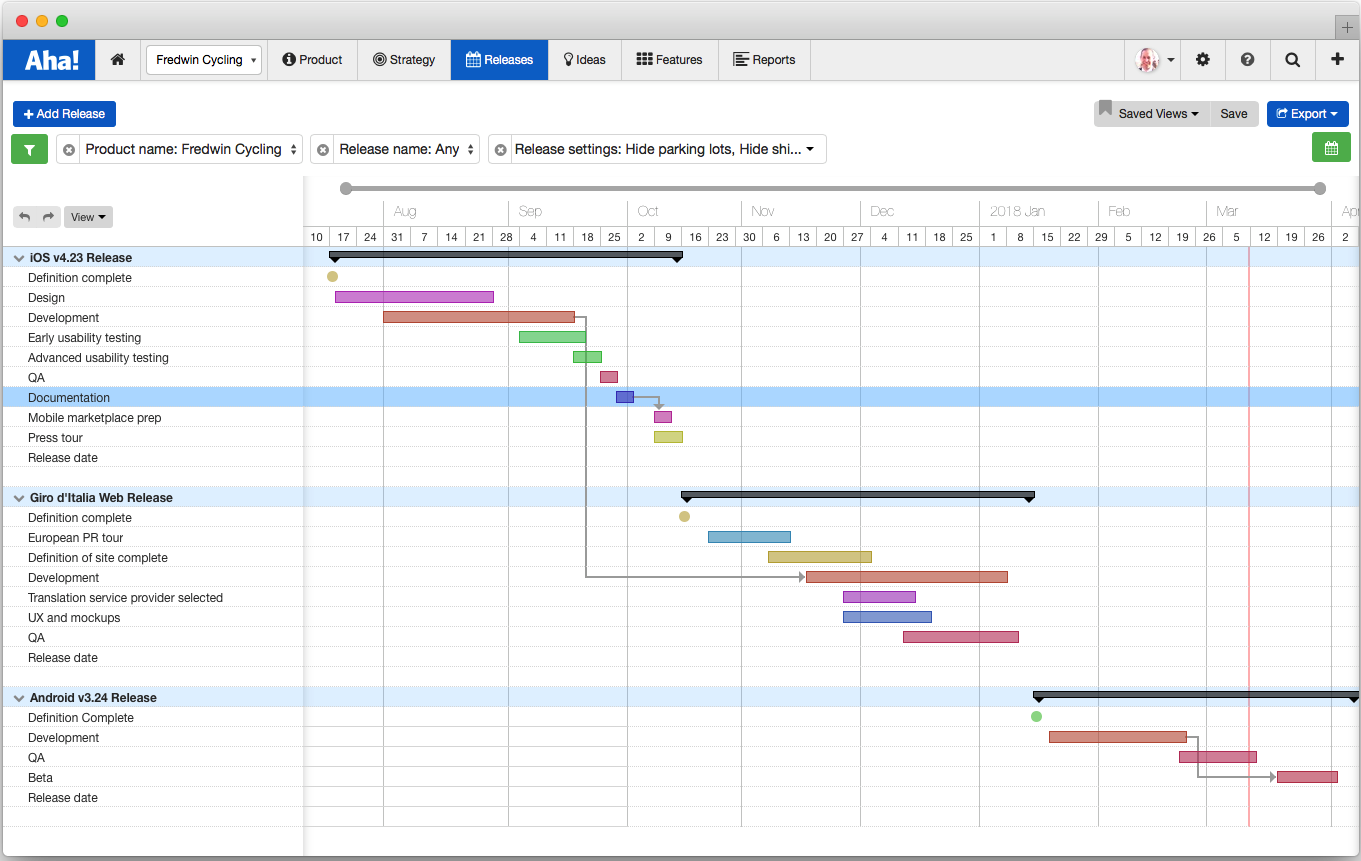This screenshot has width=1361, height=861.
Task: Click the green calendar icon on the right
Action: (1331, 147)
